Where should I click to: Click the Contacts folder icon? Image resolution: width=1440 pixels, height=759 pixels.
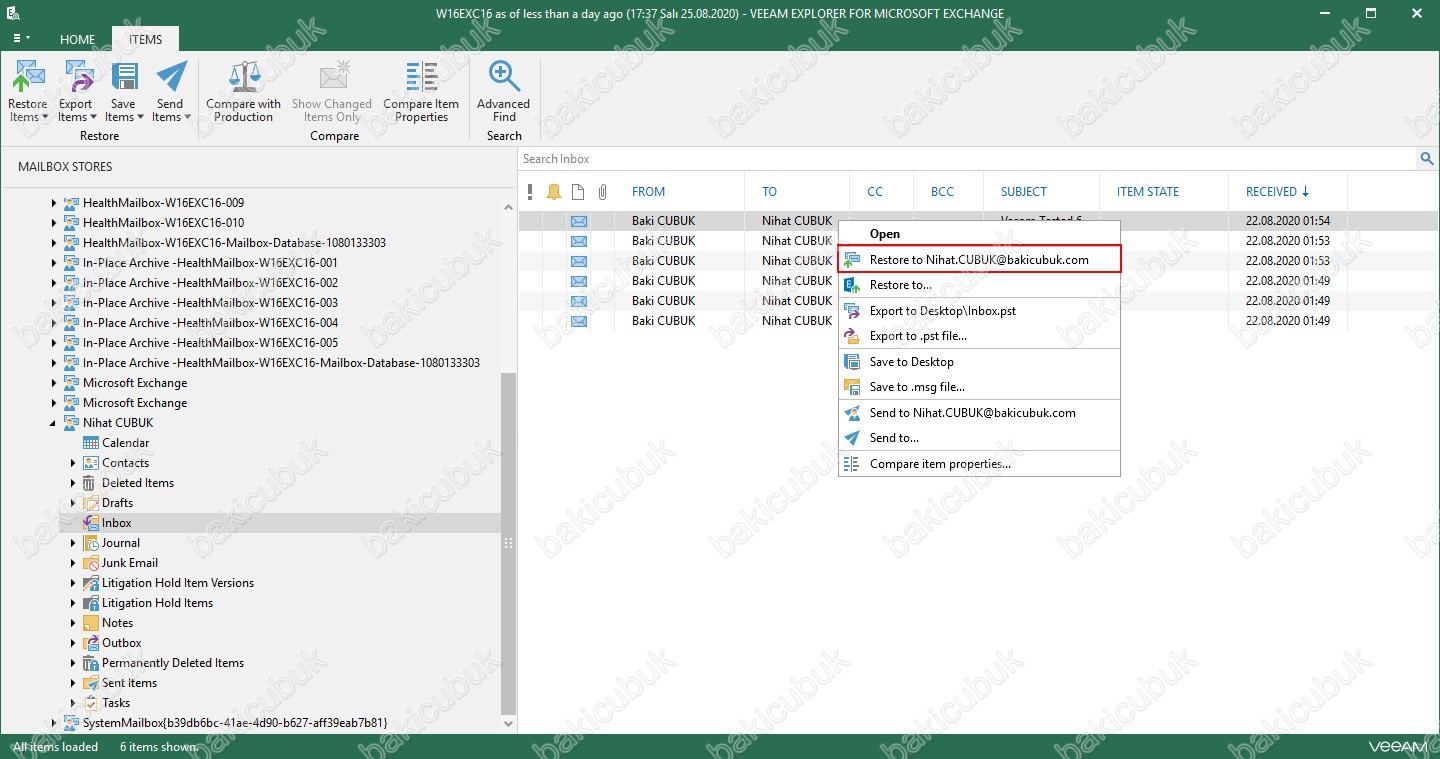tap(91, 463)
